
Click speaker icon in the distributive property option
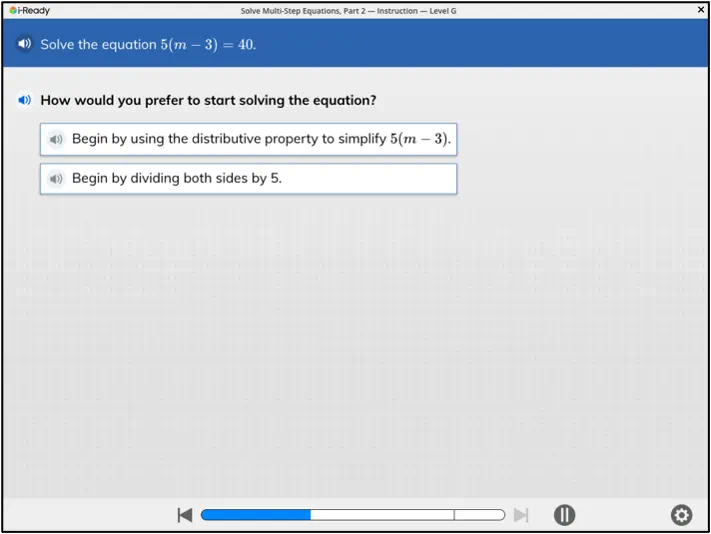(x=56, y=140)
